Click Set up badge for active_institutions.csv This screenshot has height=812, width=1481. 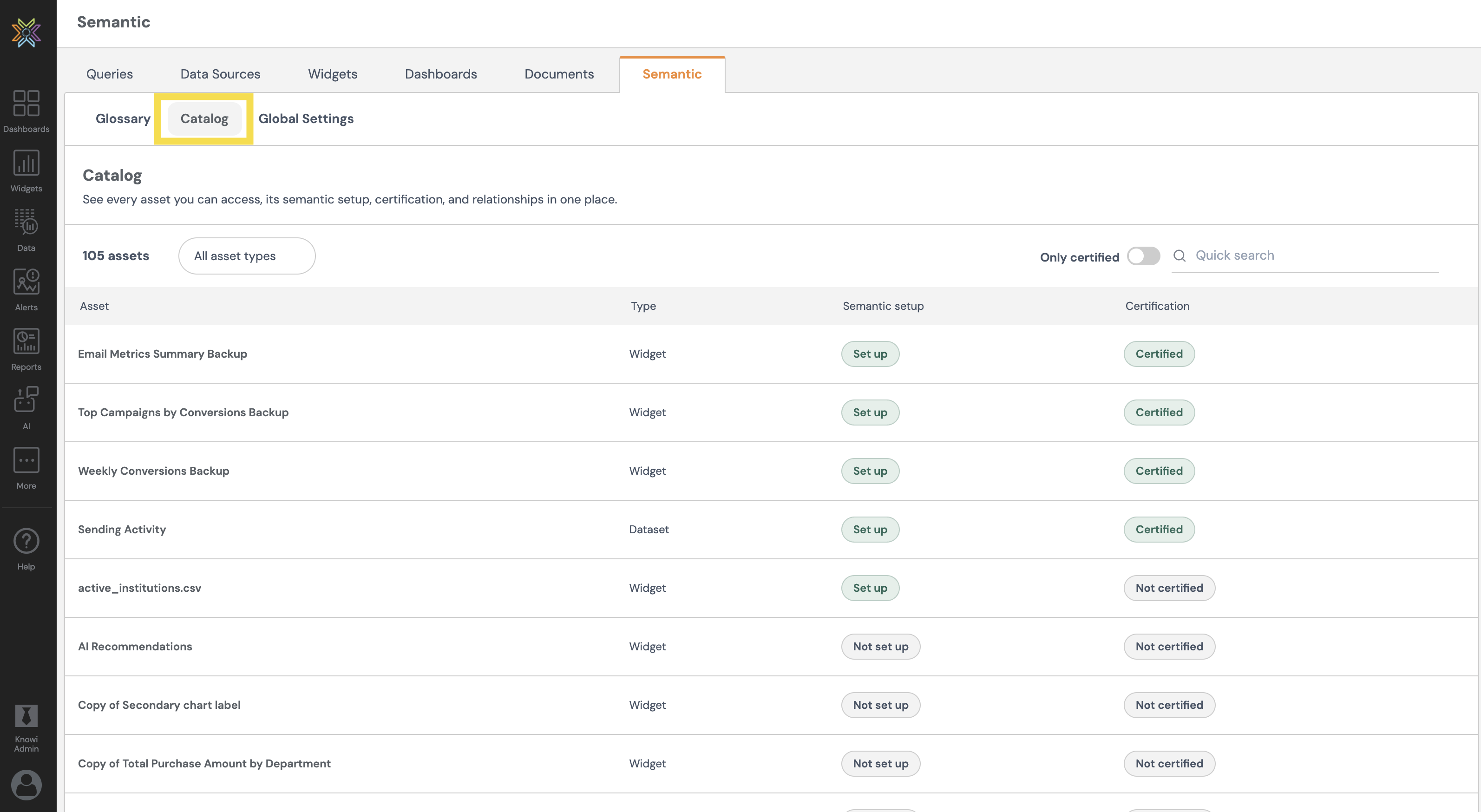[870, 588]
